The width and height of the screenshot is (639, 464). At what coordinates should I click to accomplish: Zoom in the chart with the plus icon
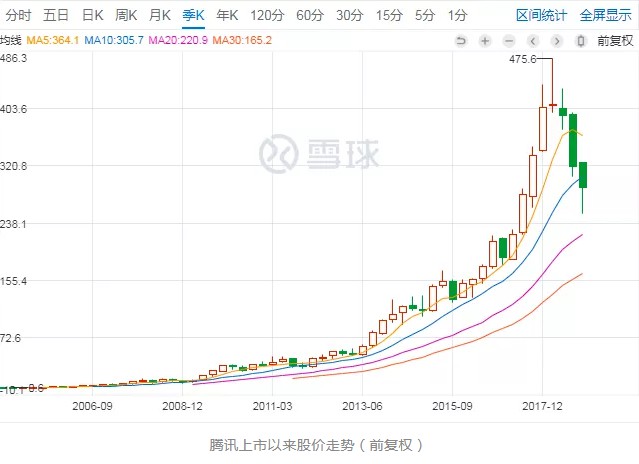click(x=485, y=41)
